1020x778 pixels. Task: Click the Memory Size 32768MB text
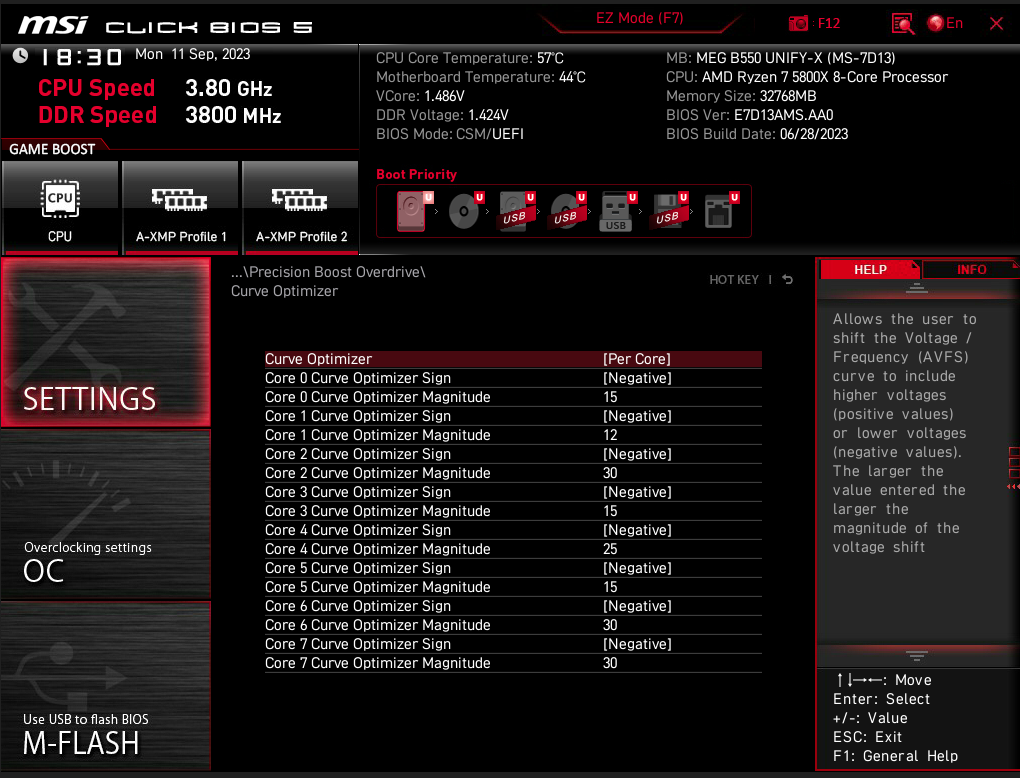click(x=741, y=96)
